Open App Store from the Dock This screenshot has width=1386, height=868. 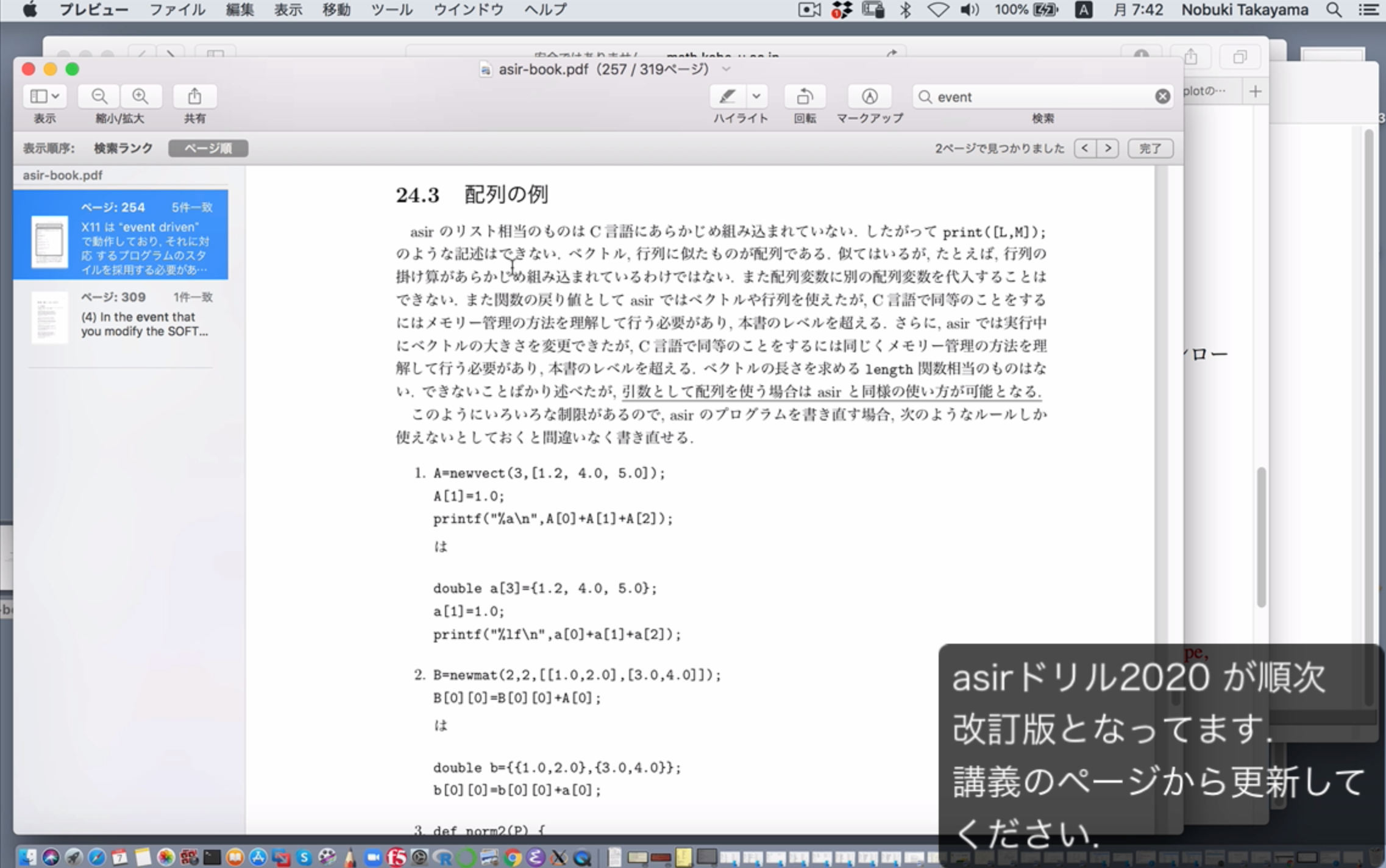click(258, 856)
